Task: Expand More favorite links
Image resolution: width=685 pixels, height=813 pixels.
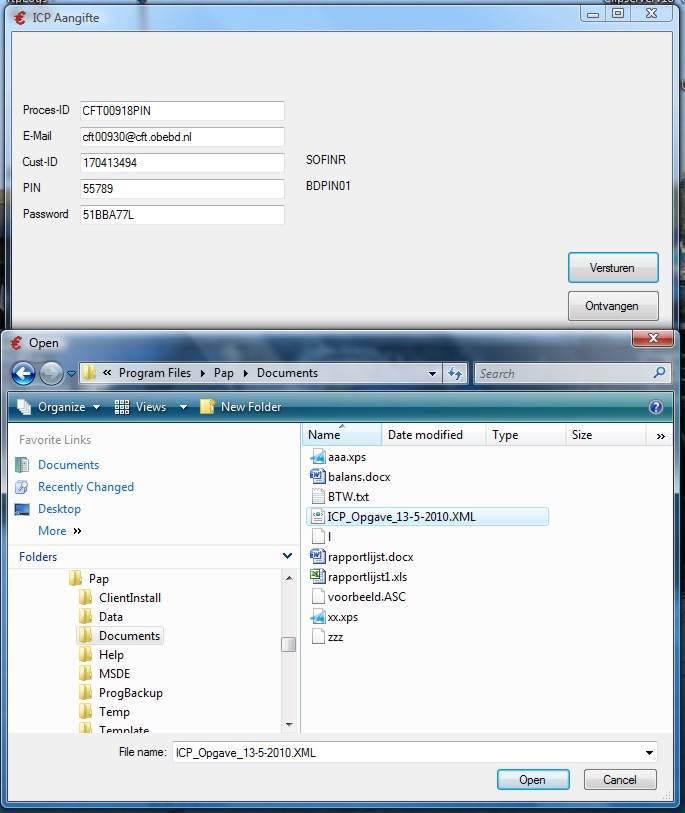Action: (59, 531)
